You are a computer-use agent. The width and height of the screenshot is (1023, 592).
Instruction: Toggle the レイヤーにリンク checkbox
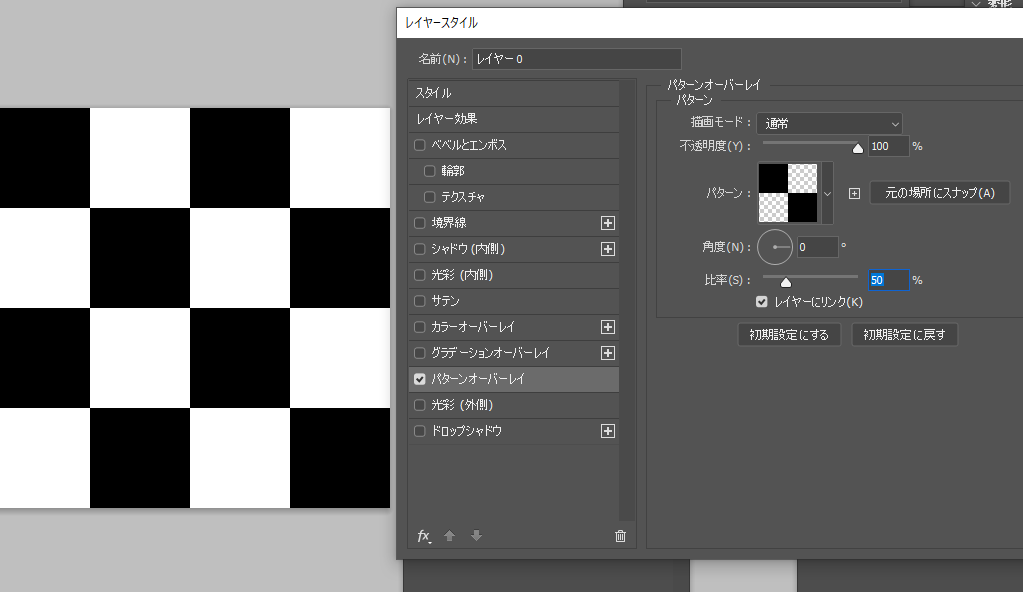click(762, 301)
